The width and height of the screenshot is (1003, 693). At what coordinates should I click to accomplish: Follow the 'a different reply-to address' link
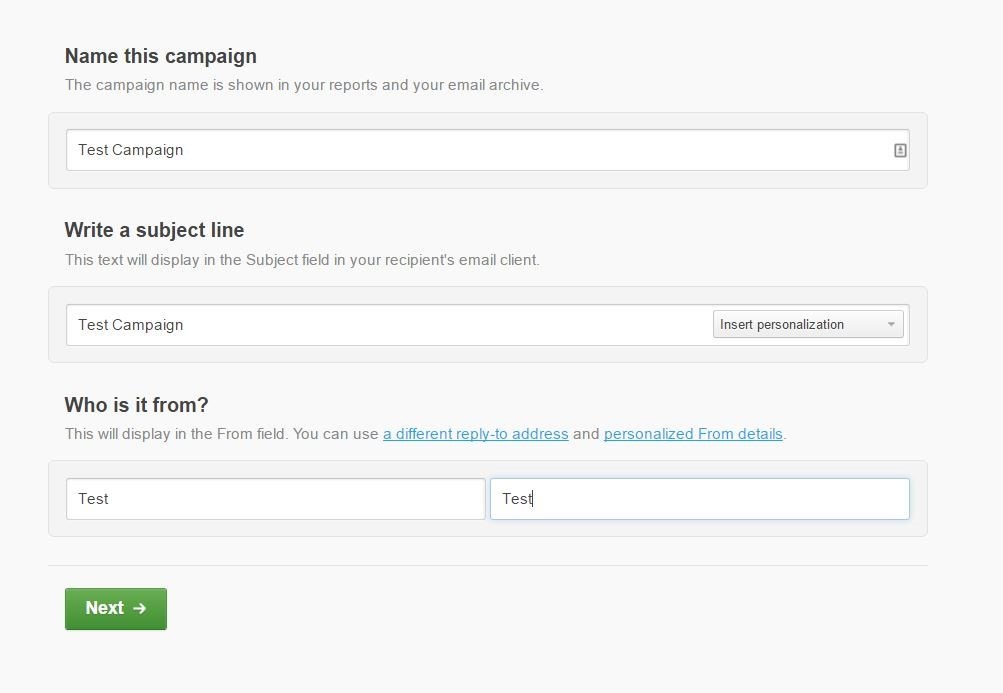tap(475, 434)
